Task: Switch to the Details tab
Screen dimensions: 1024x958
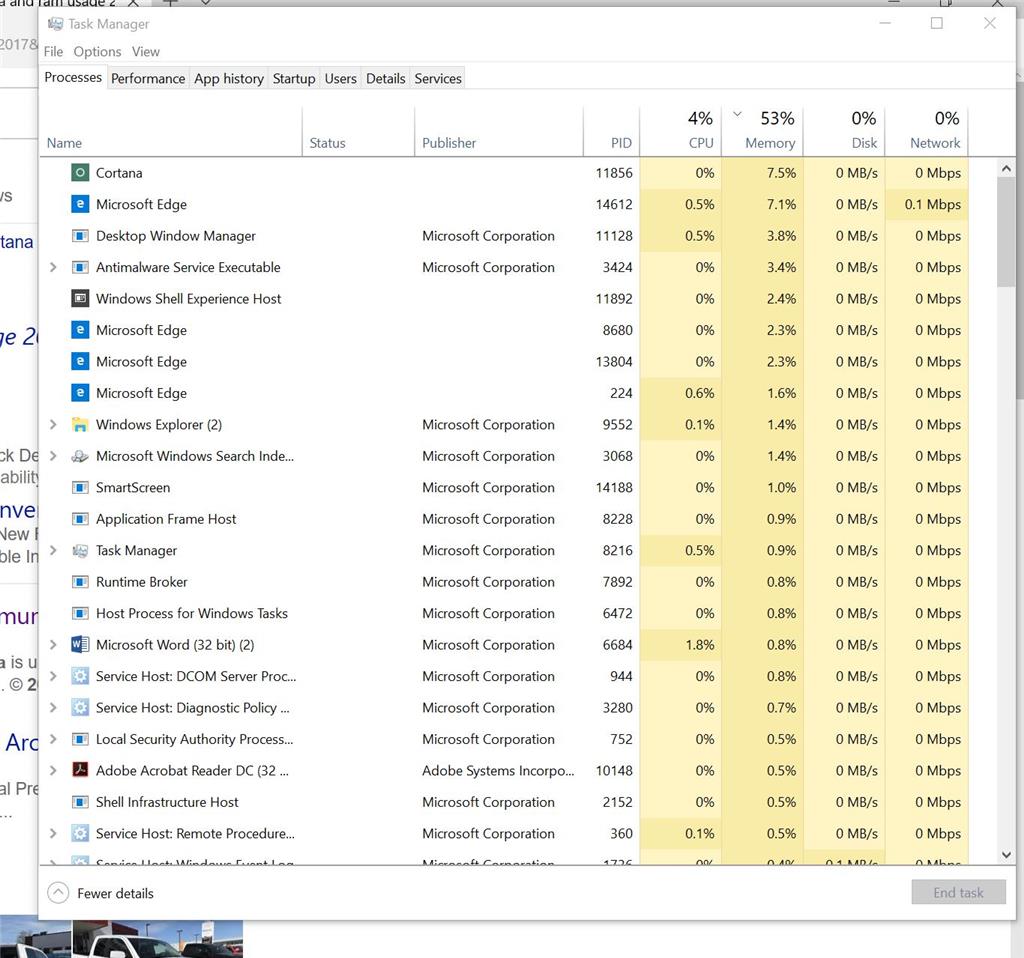Action: click(x=386, y=78)
